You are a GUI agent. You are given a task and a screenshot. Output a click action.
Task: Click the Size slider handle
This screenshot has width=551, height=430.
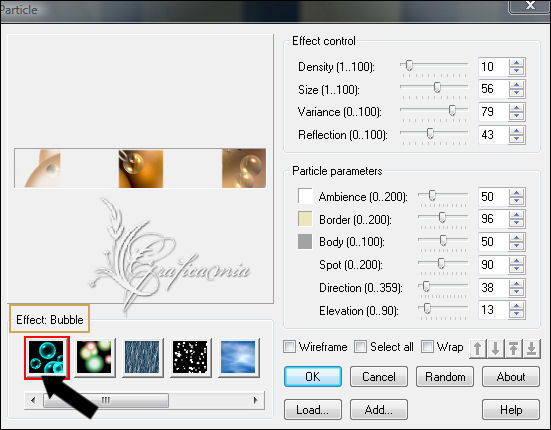[437, 87]
